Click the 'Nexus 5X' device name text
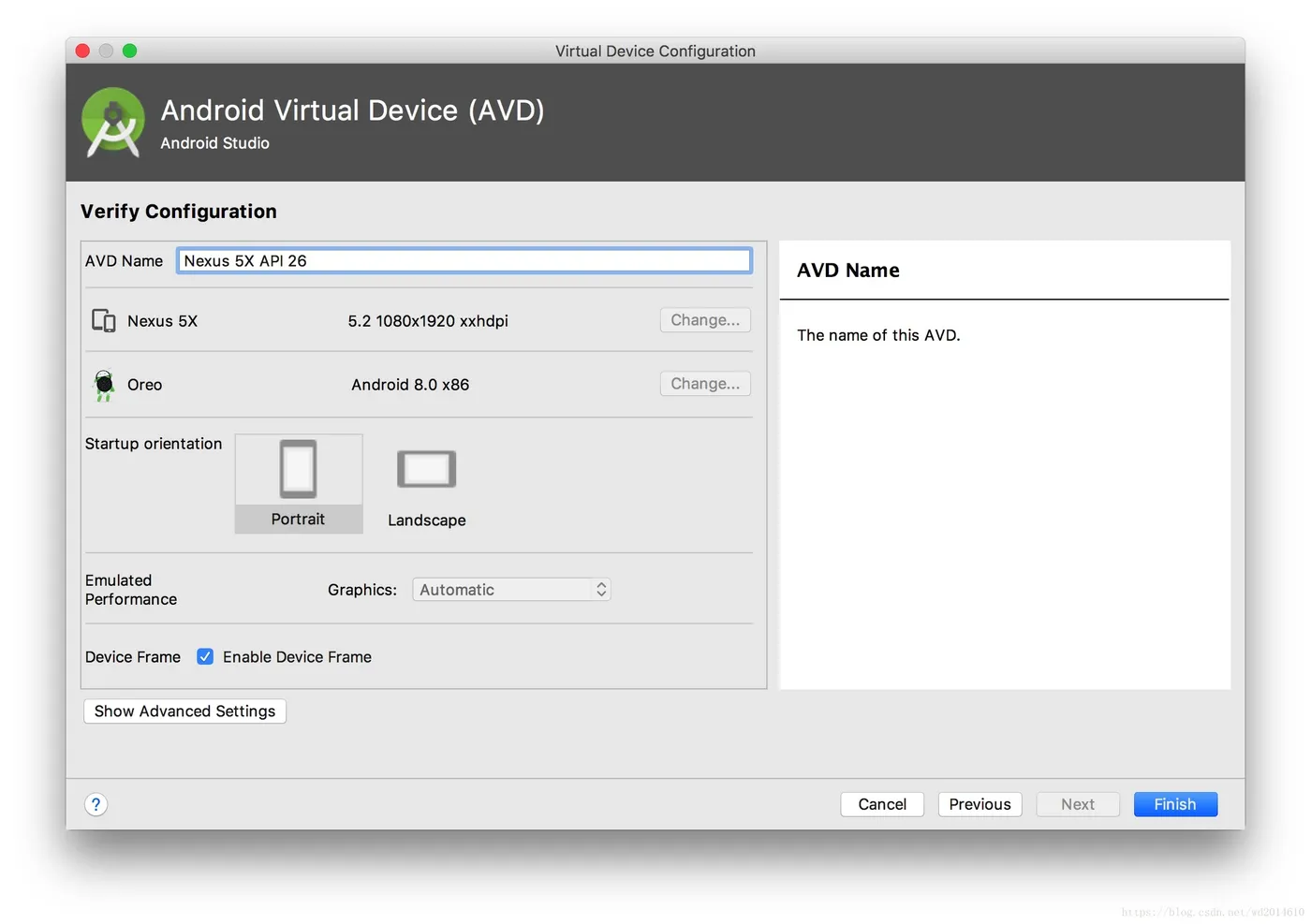This screenshot has height=924, width=1311. click(x=162, y=321)
